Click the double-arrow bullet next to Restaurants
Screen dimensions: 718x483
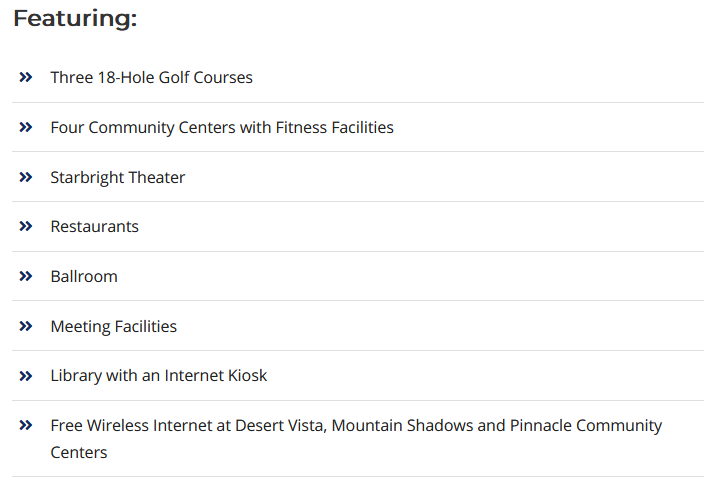click(26, 226)
